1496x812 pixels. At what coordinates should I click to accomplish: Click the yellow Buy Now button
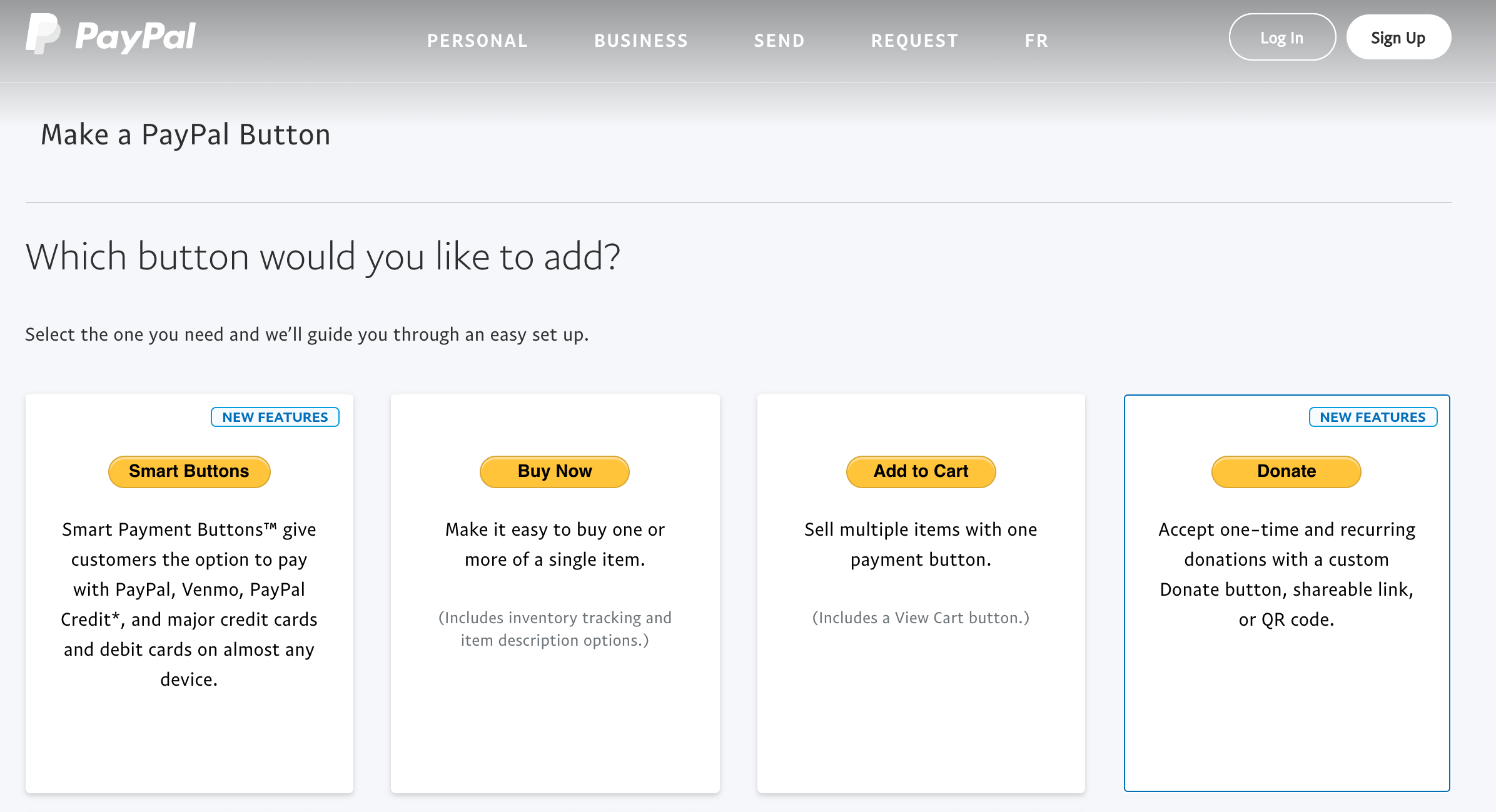pos(555,471)
